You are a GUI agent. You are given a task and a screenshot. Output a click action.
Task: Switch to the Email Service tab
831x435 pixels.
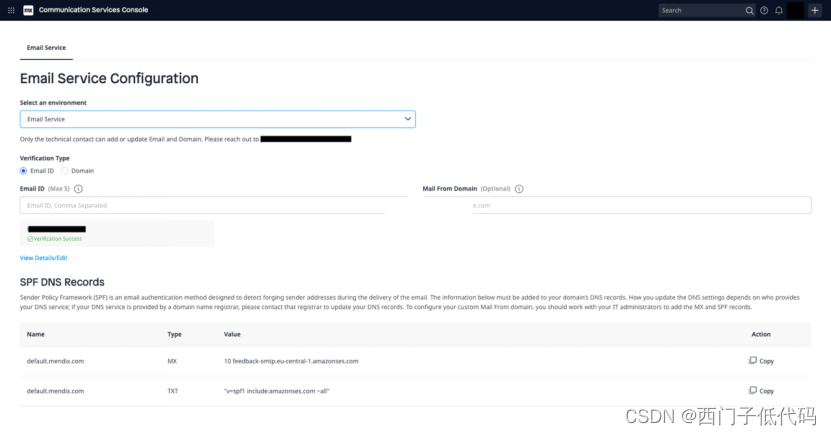pyautogui.click(x=46, y=48)
